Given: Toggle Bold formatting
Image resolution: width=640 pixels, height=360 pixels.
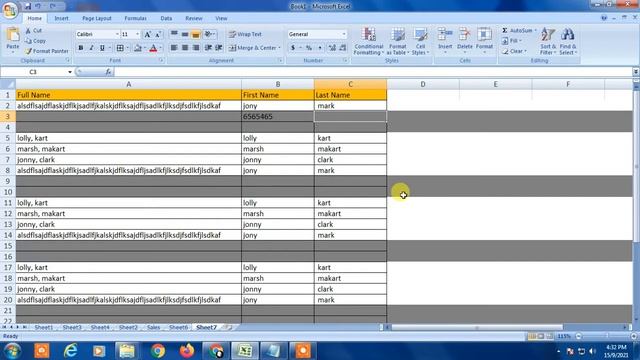Looking at the screenshot, I should 81,48.
